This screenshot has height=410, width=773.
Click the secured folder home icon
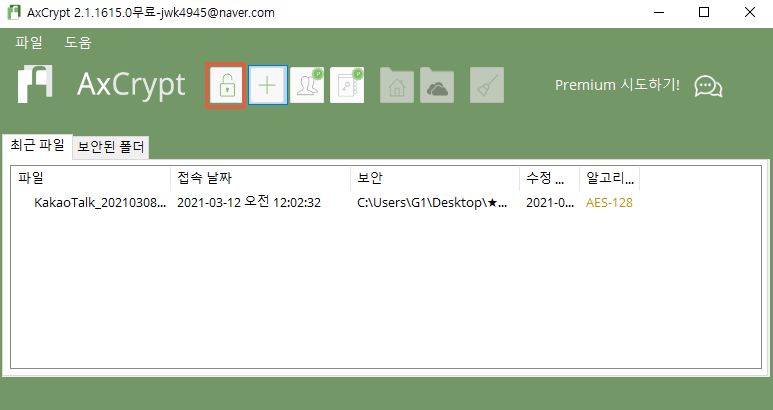pos(397,85)
